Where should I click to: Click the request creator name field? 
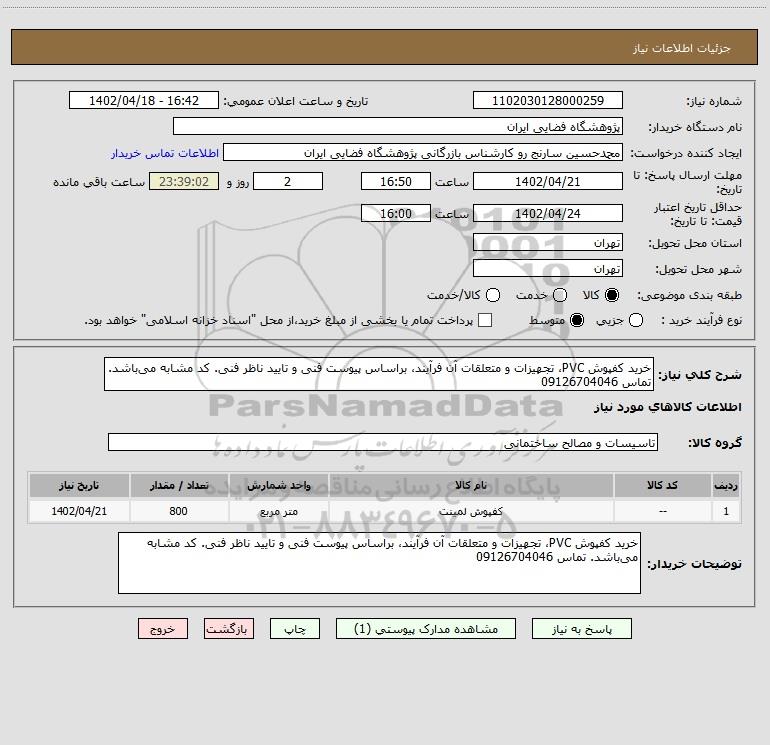[x=423, y=152]
